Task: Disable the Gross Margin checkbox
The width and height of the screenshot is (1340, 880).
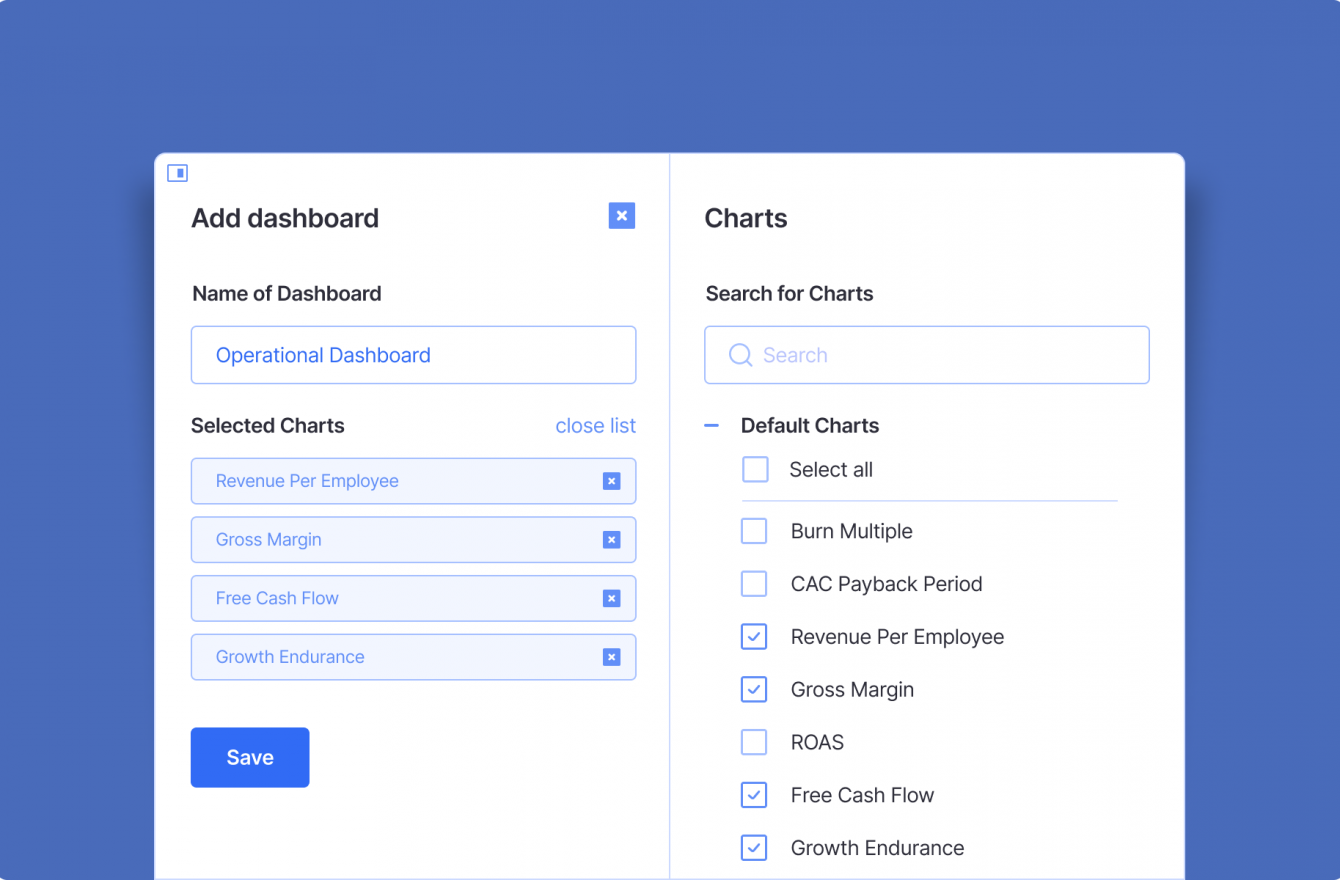Action: tap(754, 689)
